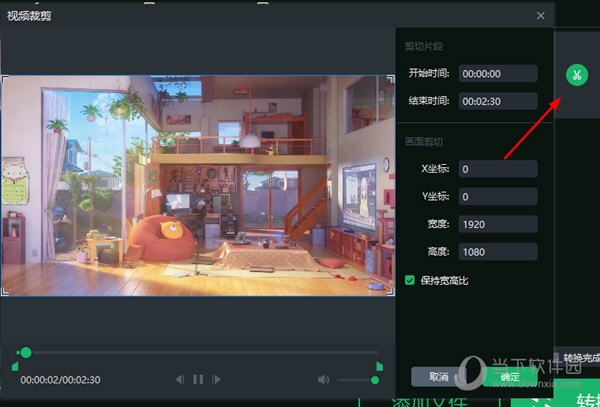Screen dimensions: 600x407
Task: Click the green scissors cut icon
Action: [x=577, y=75]
